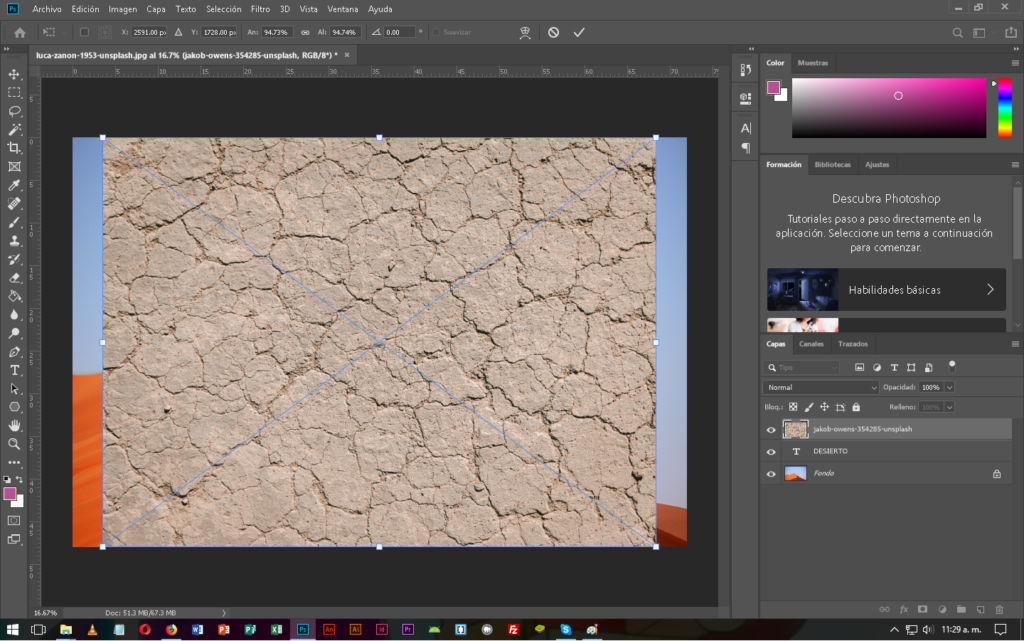
Task: Click the foreground color swatch in Color panel
Action: [773, 87]
